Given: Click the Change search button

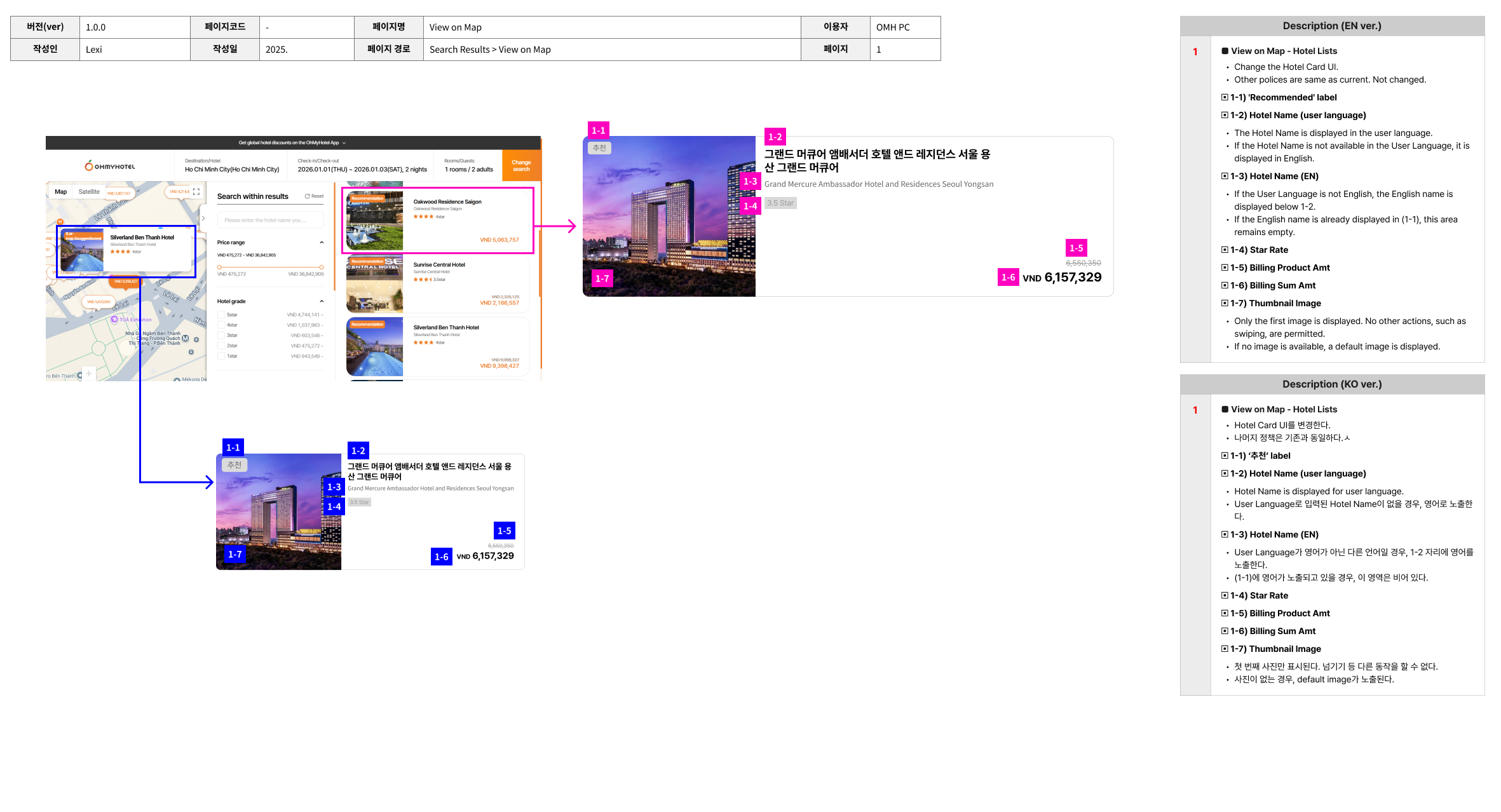Looking at the screenshot, I should pyautogui.click(x=521, y=165).
